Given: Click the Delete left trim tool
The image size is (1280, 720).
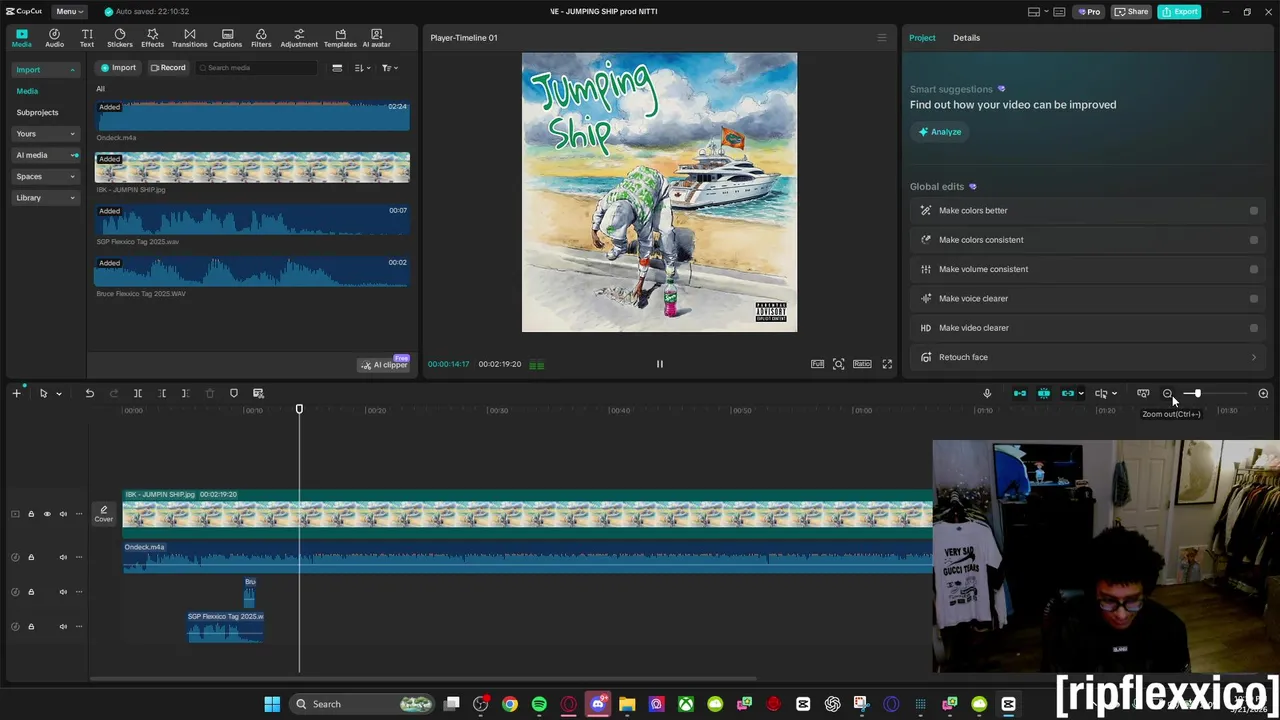Looking at the screenshot, I should coord(162,393).
